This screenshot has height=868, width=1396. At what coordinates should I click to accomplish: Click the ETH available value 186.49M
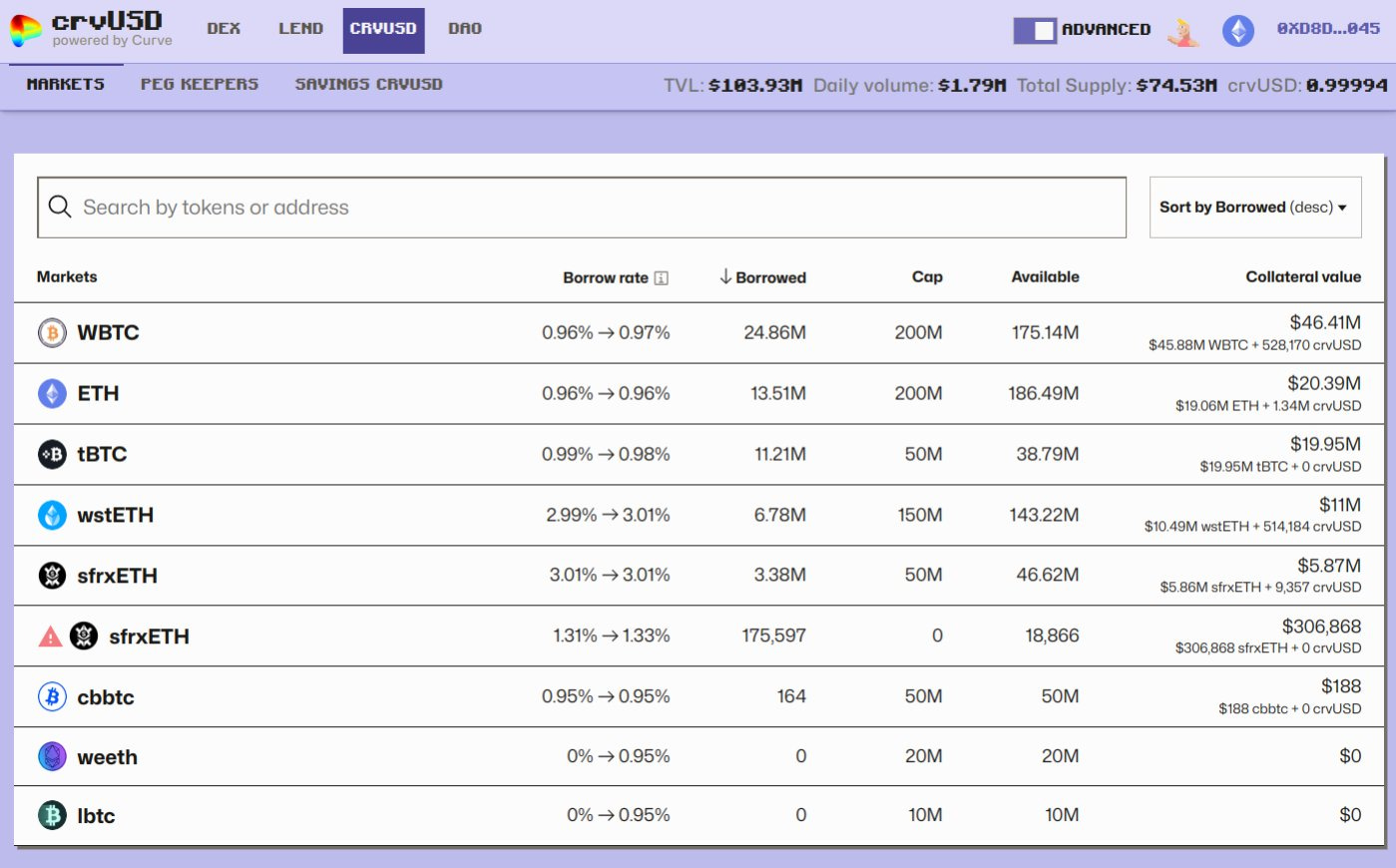pyautogui.click(x=1043, y=393)
